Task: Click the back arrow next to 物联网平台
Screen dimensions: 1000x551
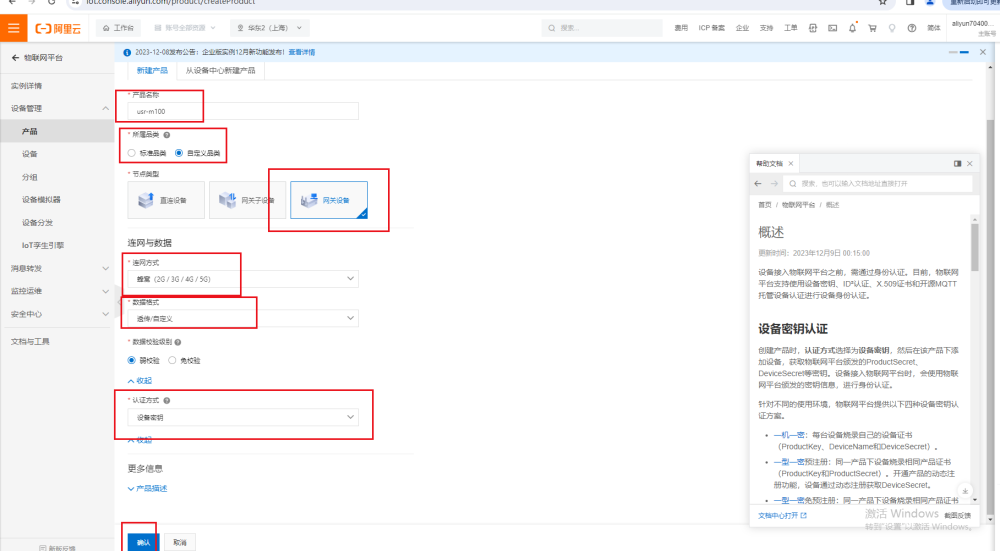Action: (x=15, y=58)
